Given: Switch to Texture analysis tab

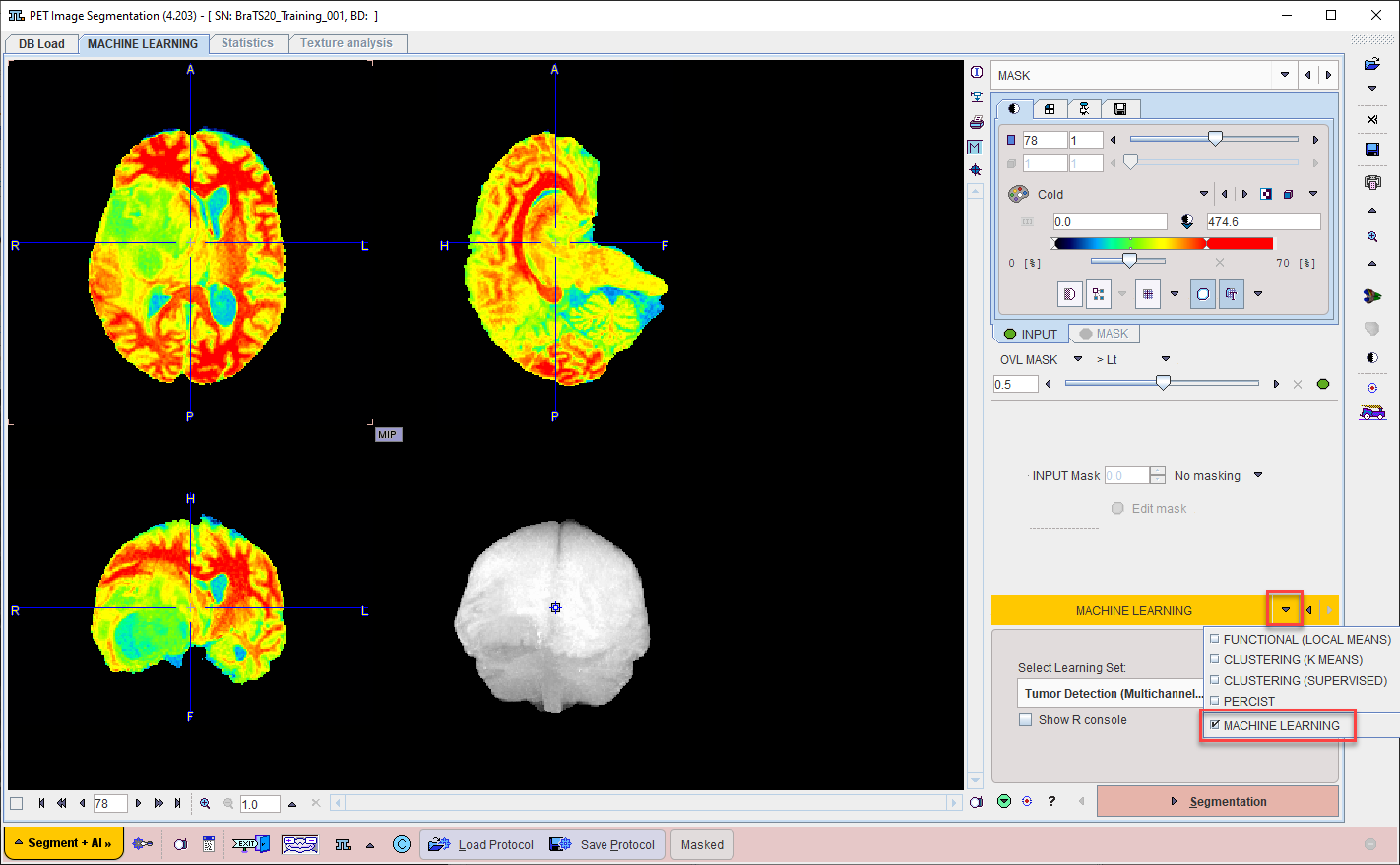Looking at the screenshot, I should (347, 43).
